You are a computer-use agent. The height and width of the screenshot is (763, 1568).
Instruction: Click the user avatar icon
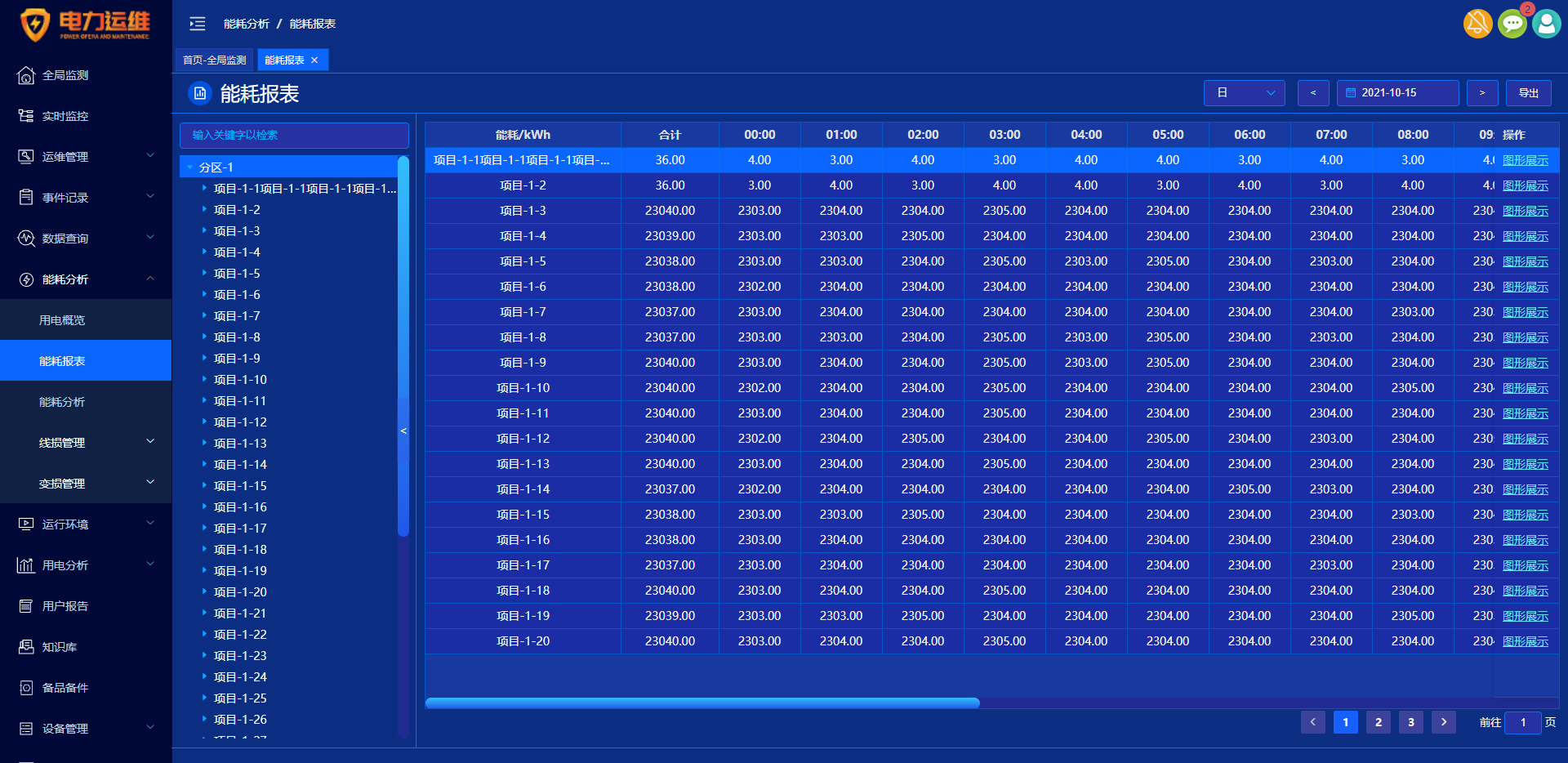(x=1546, y=24)
